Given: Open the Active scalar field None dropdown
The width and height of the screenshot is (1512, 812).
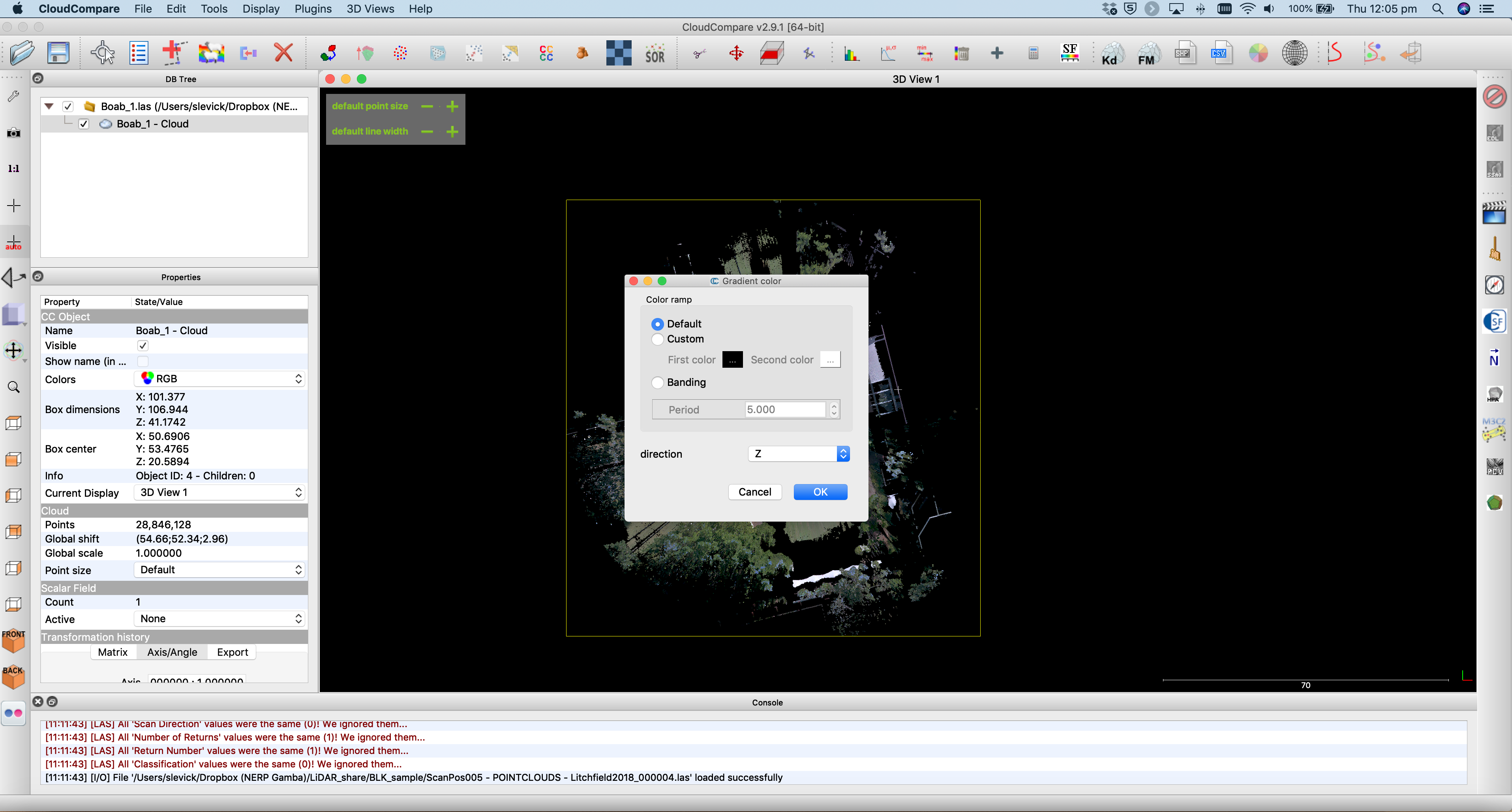Looking at the screenshot, I should coord(219,619).
